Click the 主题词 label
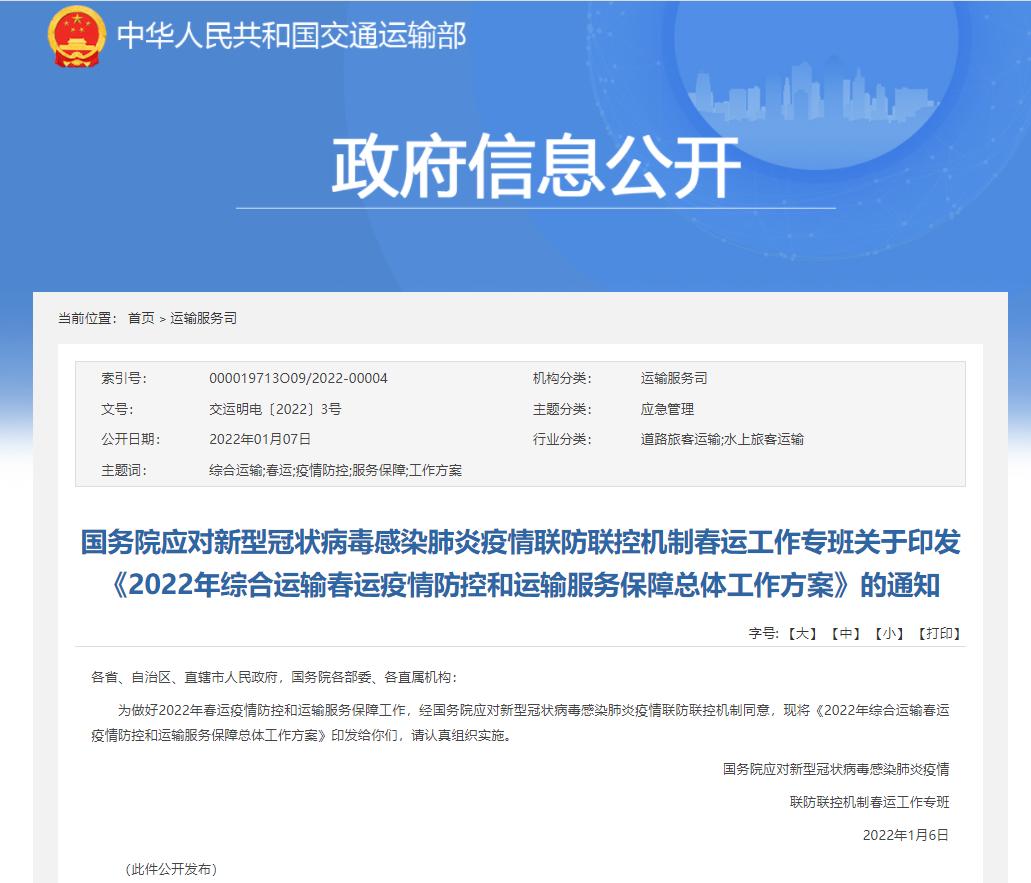The image size is (1031, 883). (124, 470)
